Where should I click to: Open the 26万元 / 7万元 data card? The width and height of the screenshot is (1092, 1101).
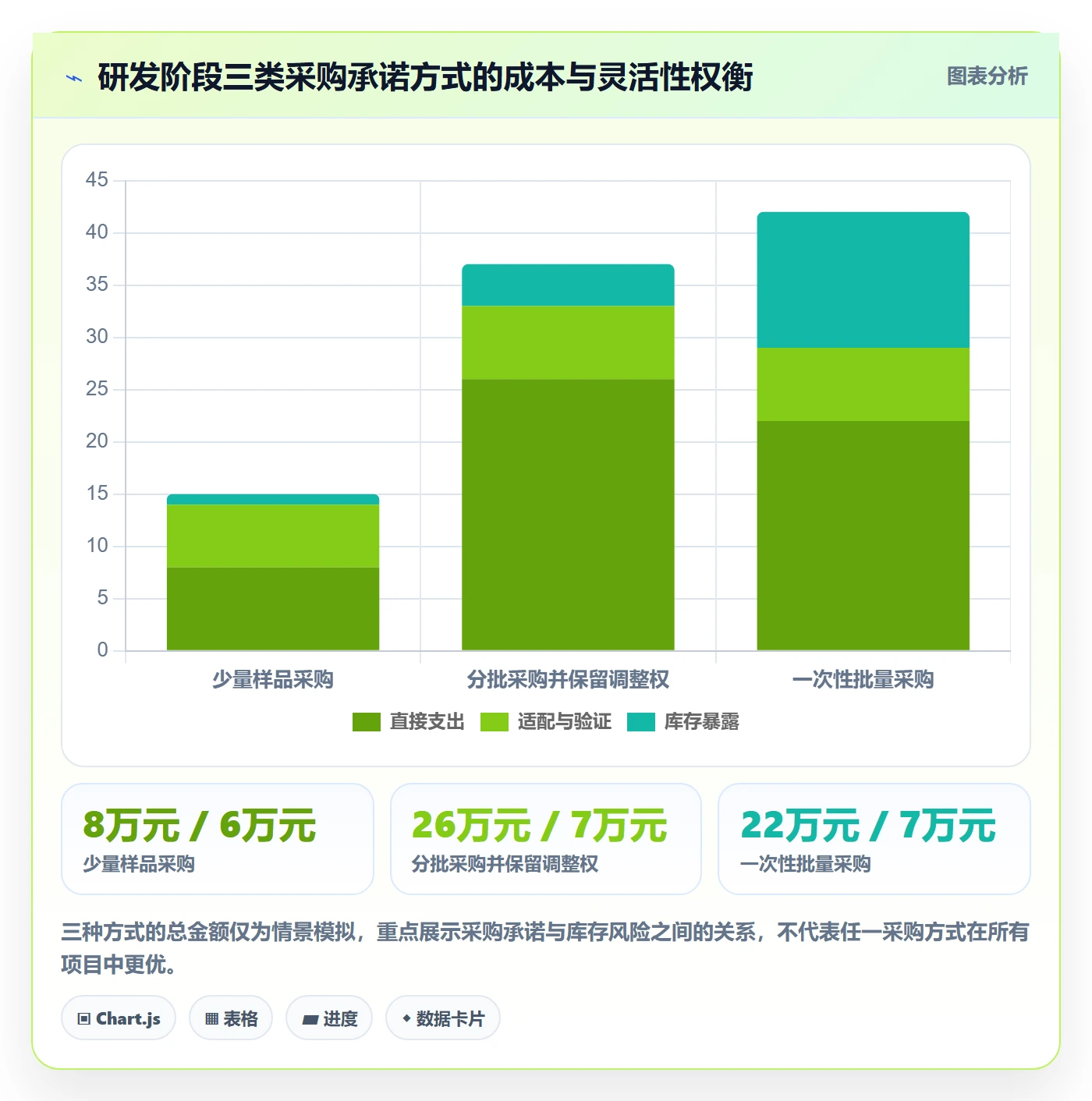(546, 839)
